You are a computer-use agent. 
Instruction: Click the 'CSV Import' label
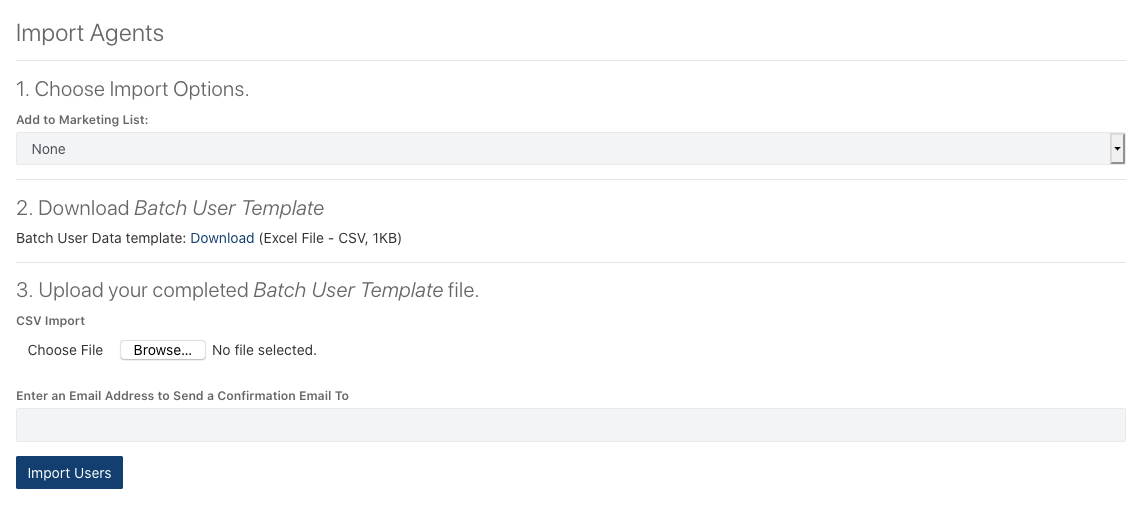[51, 320]
